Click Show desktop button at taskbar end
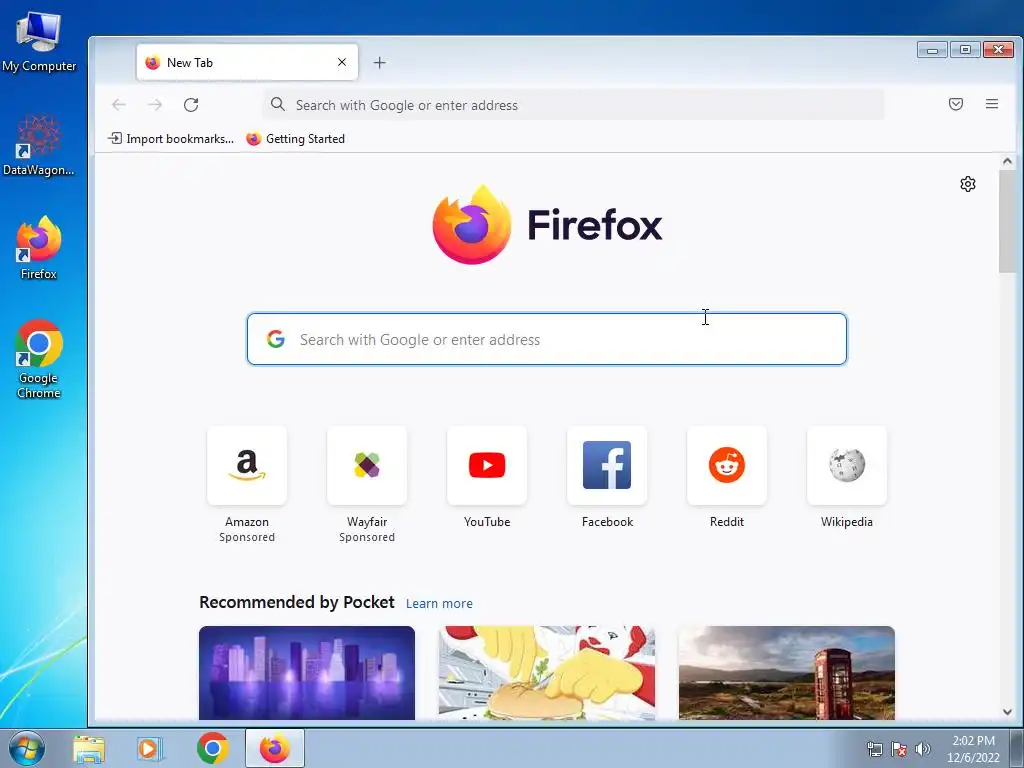Screen dimensions: 1024x768 click(1017, 748)
